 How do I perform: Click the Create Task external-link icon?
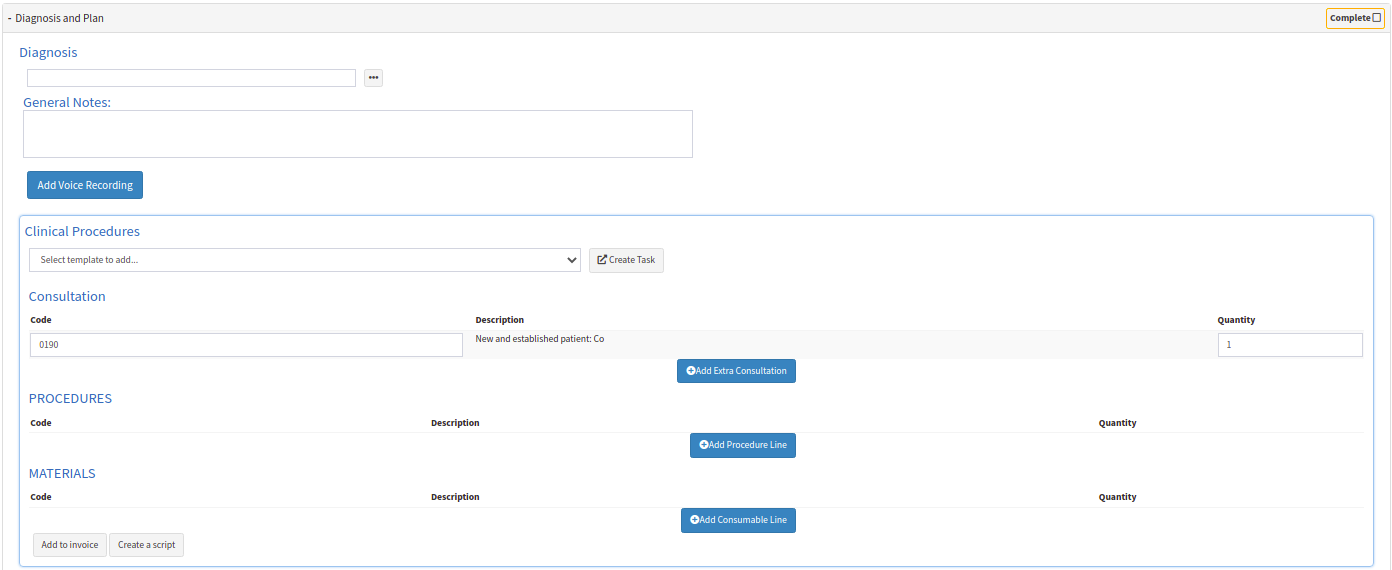pyautogui.click(x=602, y=260)
